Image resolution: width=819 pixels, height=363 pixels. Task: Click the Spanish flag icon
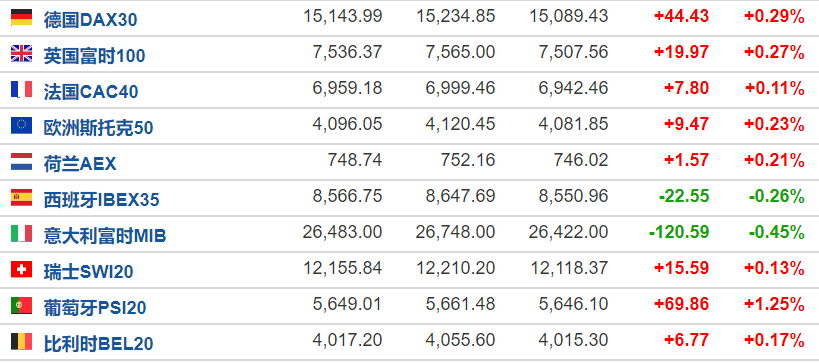(21, 197)
